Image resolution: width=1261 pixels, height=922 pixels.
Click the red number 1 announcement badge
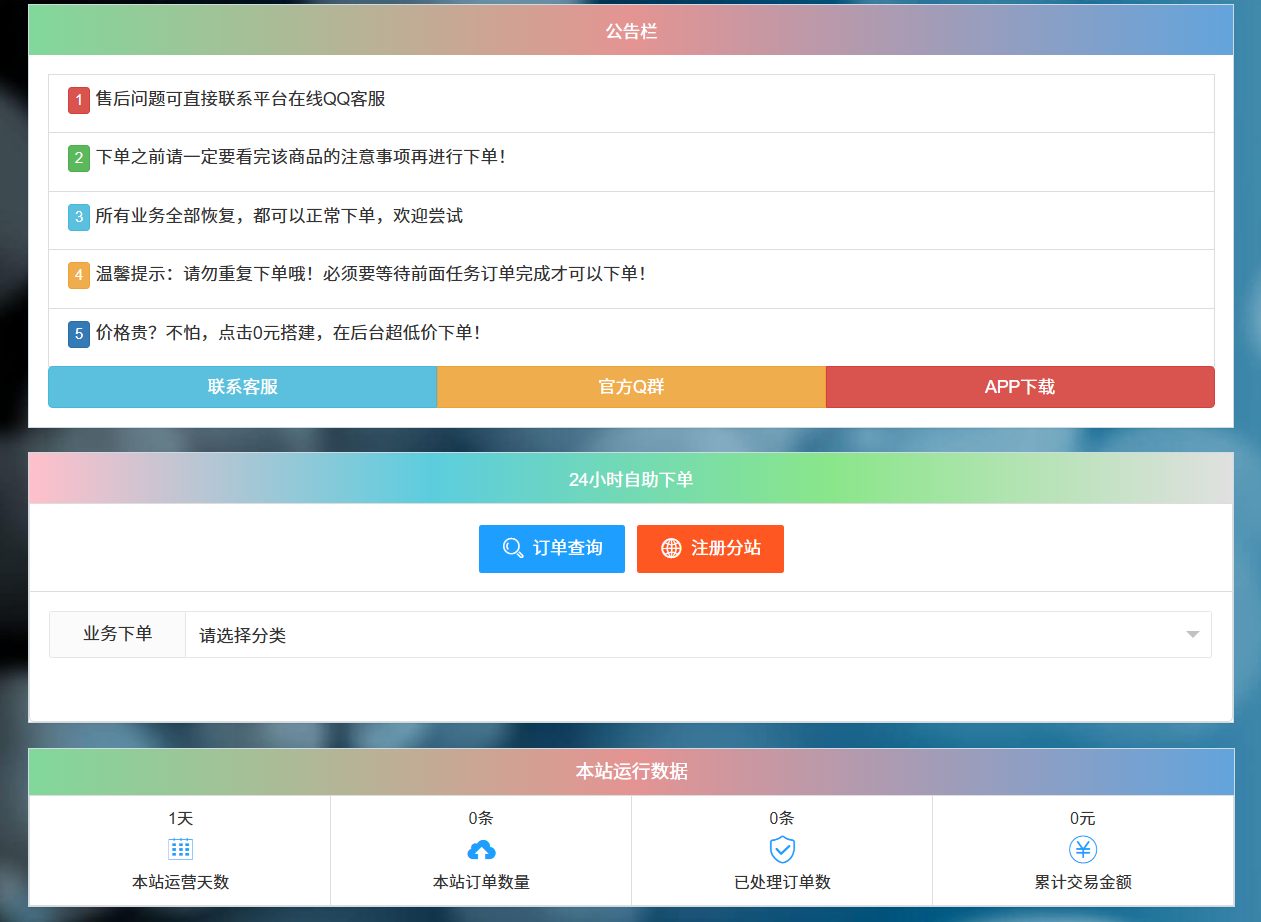click(x=79, y=100)
